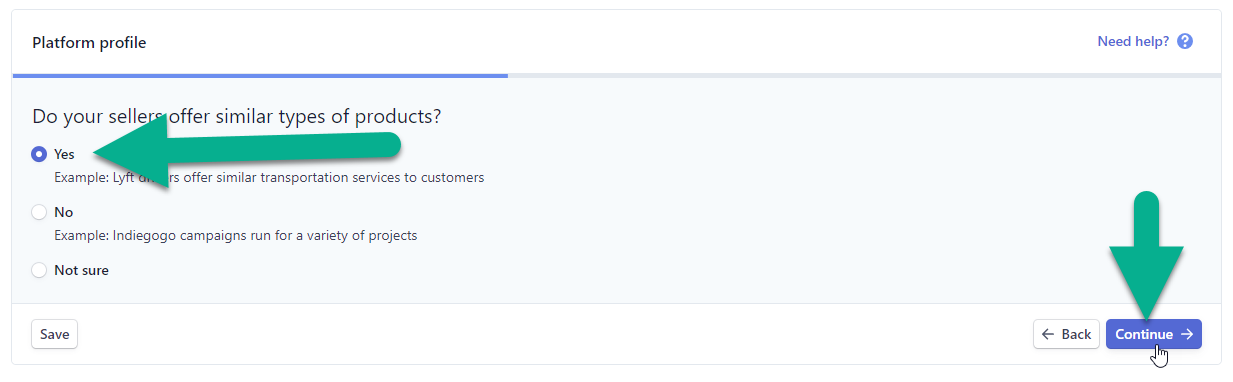Click the No option label text

(x=63, y=212)
